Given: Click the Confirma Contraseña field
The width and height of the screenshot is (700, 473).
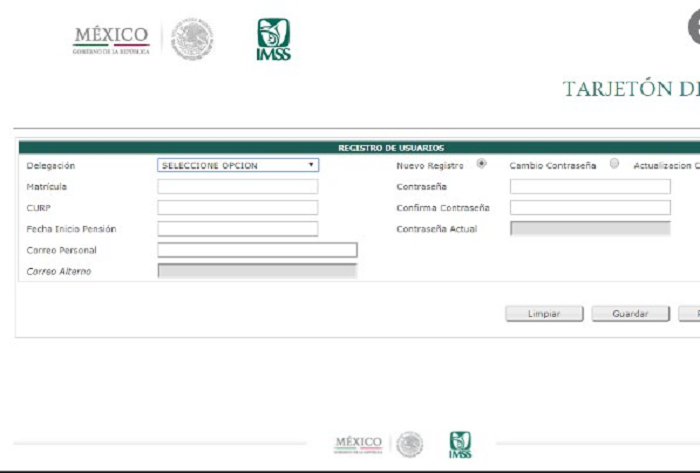Looking at the screenshot, I should point(590,208).
